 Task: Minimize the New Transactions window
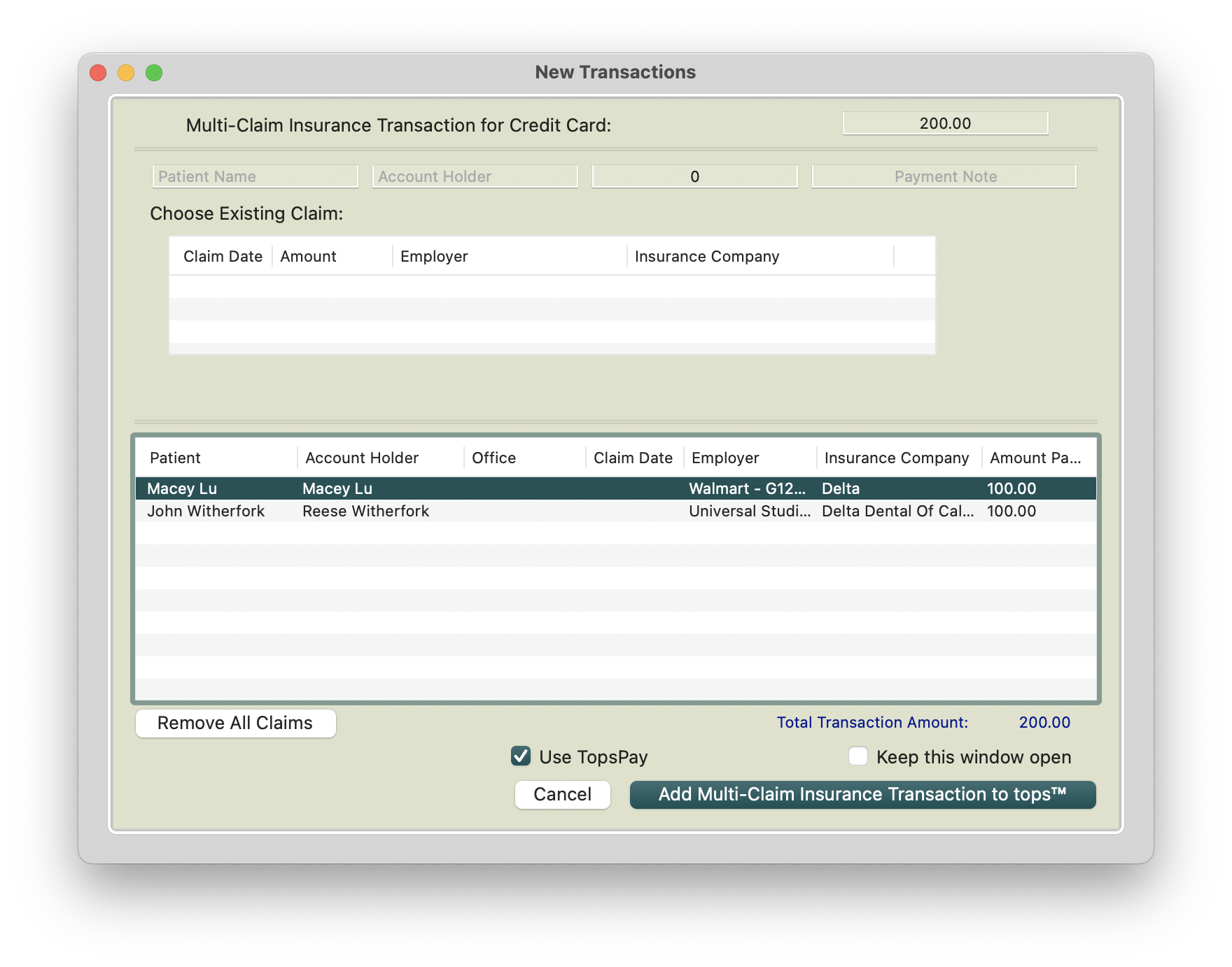click(x=126, y=72)
